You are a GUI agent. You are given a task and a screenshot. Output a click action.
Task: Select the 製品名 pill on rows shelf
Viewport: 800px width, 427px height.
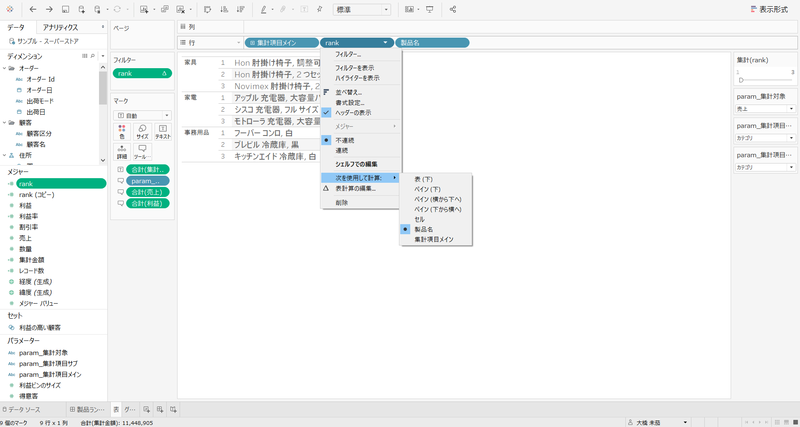click(x=432, y=43)
